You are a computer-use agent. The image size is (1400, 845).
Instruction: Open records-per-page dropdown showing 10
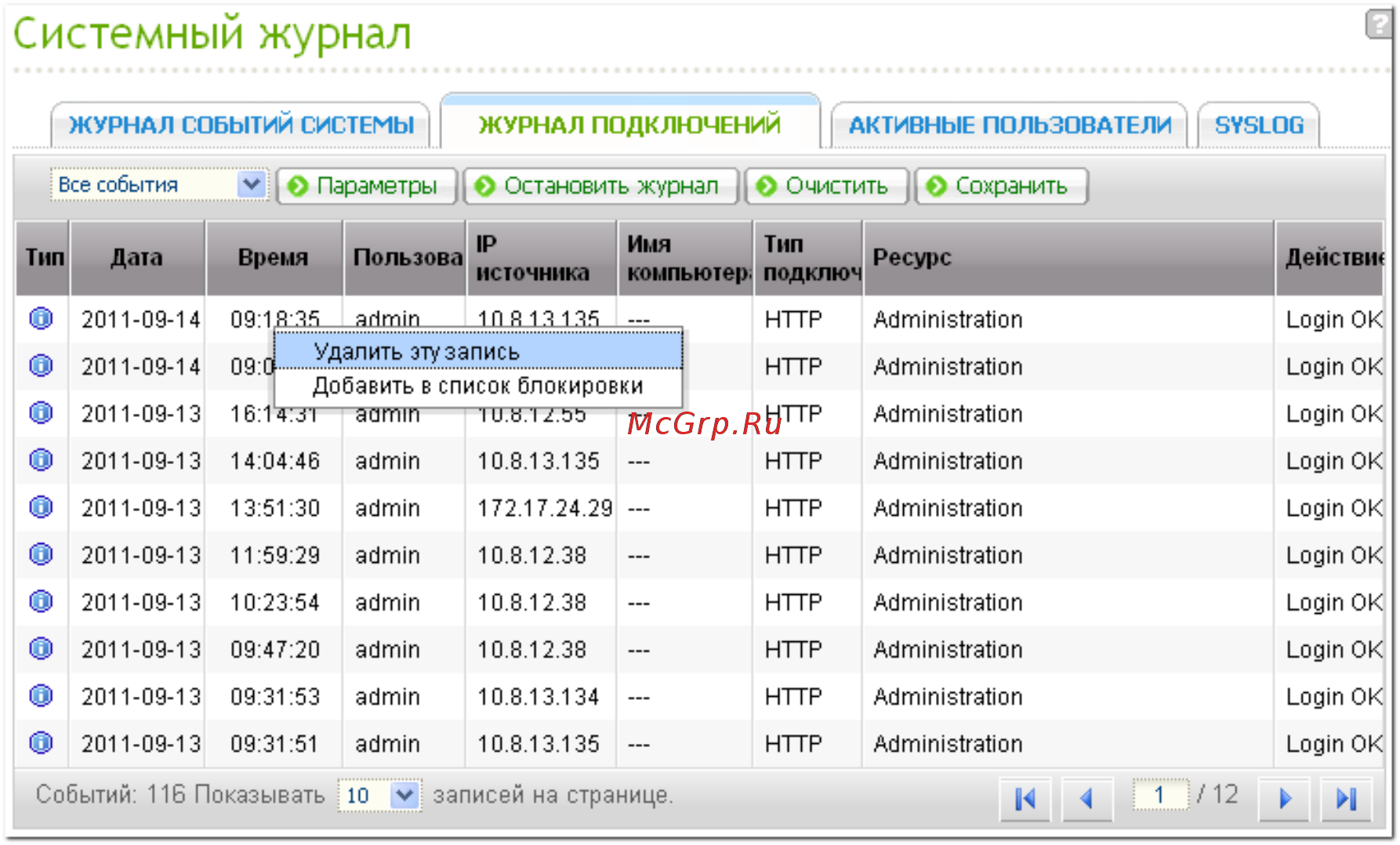tap(380, 796)
